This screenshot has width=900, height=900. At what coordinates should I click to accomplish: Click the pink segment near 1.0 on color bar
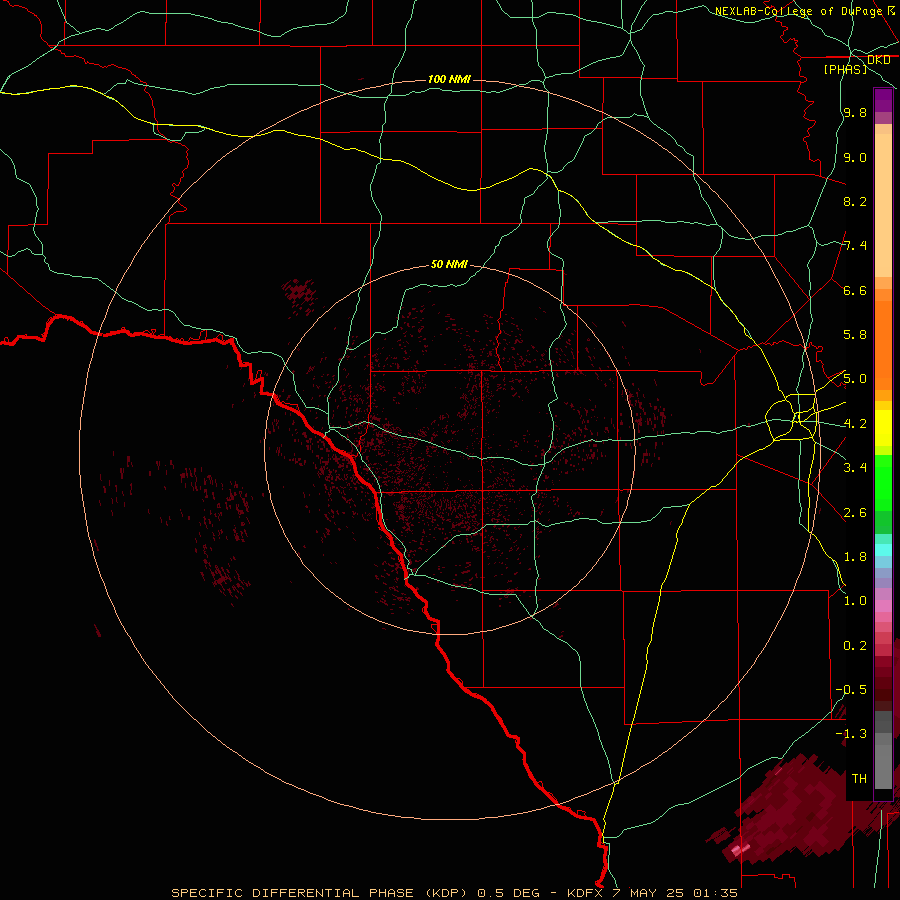coord(883,606)
